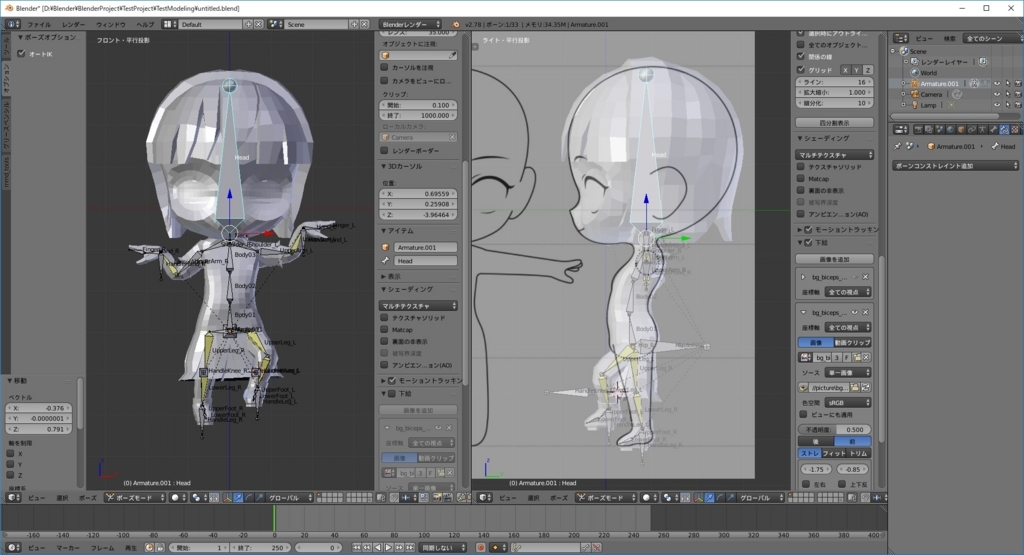Click outliner horizontal scrollbar

tap(944, 116)
